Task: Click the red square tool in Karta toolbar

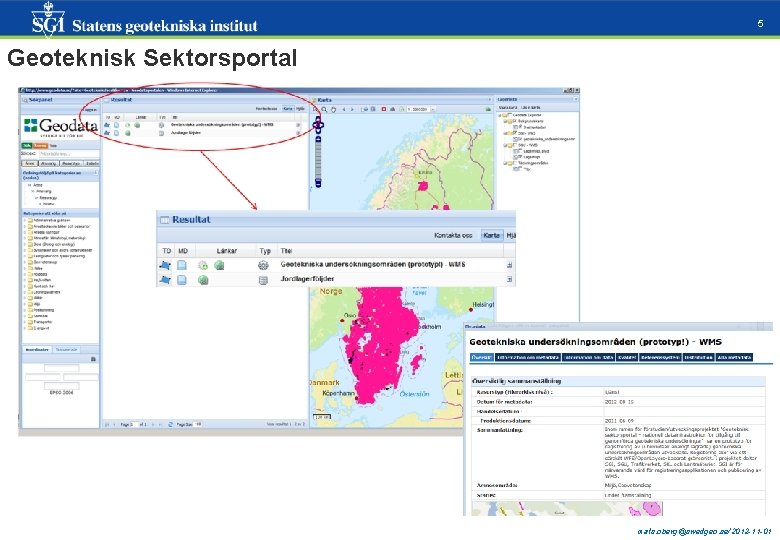Action: point(384,109)
